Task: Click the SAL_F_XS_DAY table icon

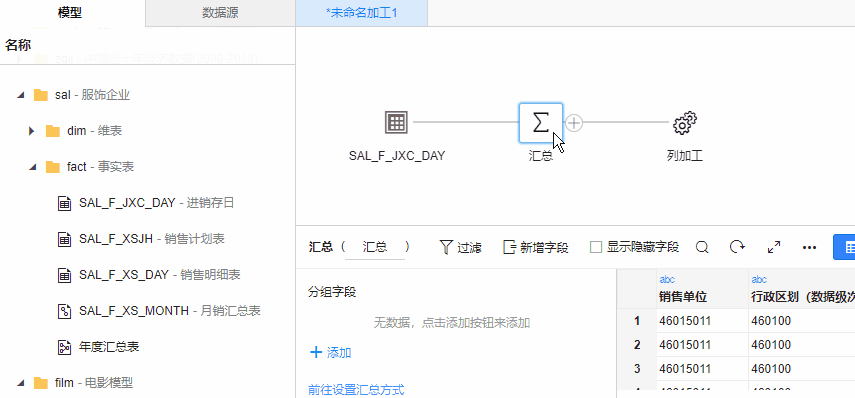Action: tap(65, 275)
